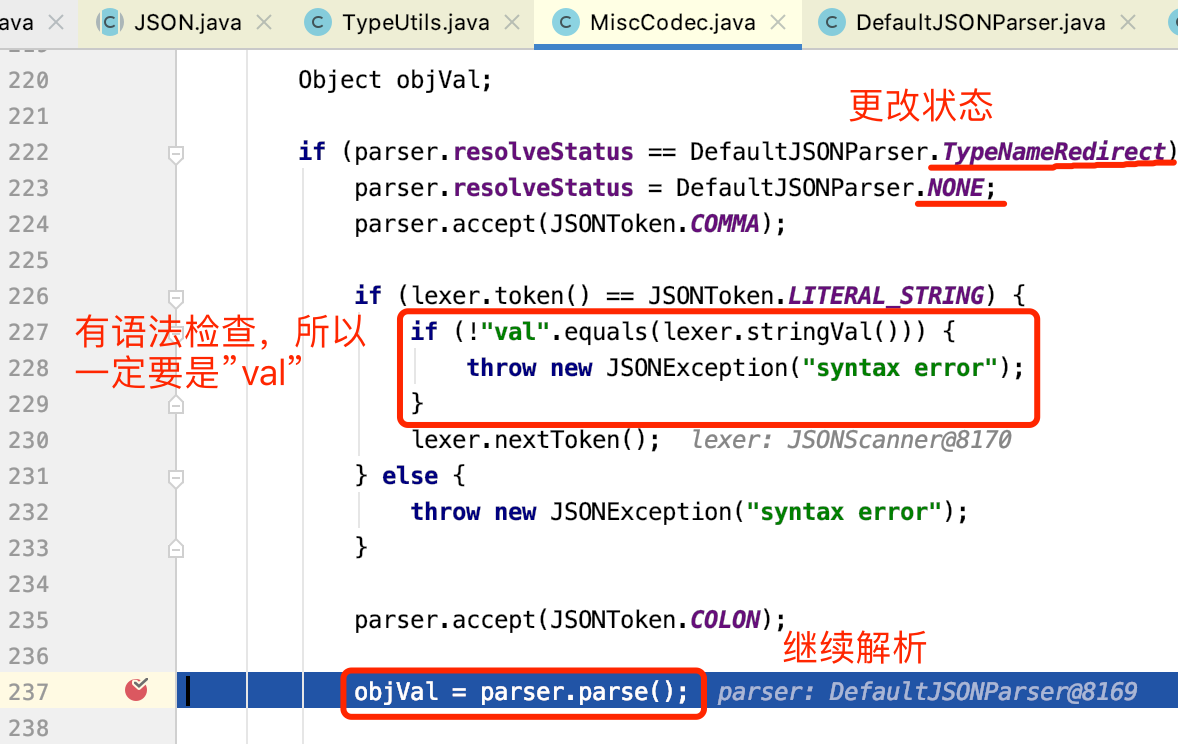This screenshot has height=744, width=1178.
Task: Click 'lexer.token()' on line 226
Action: point(501,296)
